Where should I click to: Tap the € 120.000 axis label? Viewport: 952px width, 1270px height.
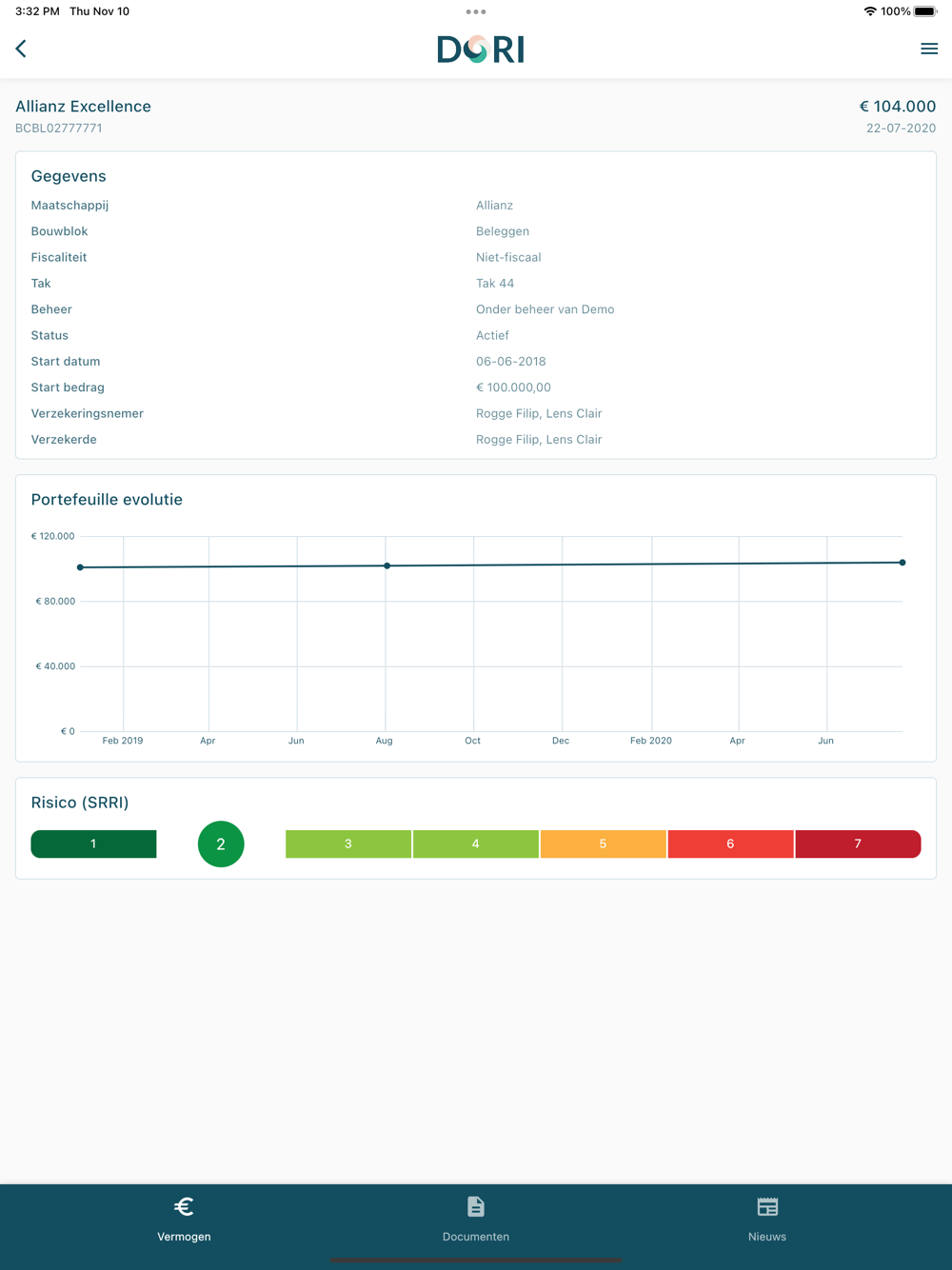pos(52,536)
